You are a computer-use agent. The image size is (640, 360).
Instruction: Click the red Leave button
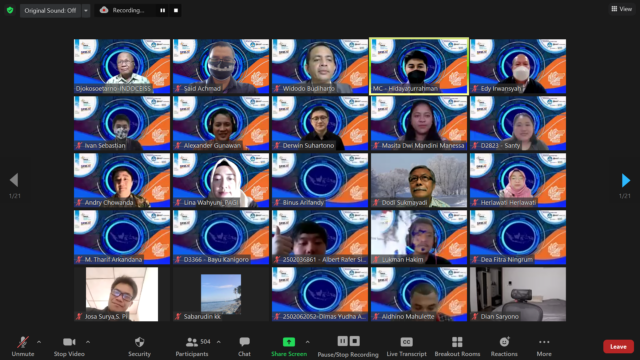618,347
